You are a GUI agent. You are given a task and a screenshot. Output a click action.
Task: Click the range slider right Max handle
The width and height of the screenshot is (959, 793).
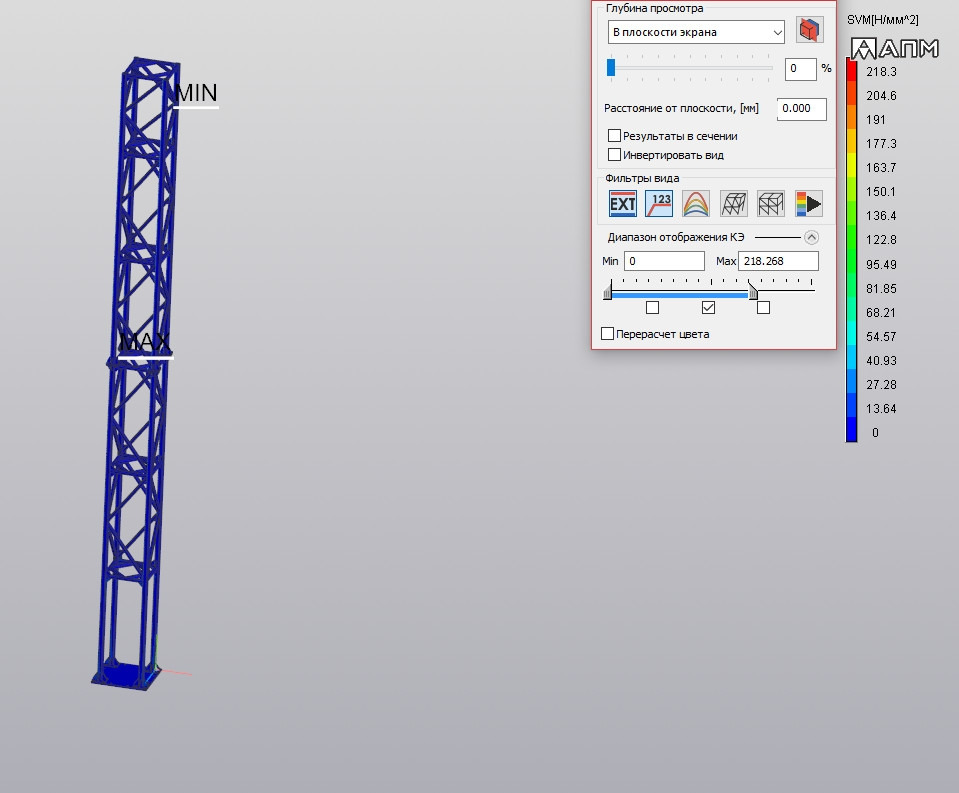pos(754,291)
